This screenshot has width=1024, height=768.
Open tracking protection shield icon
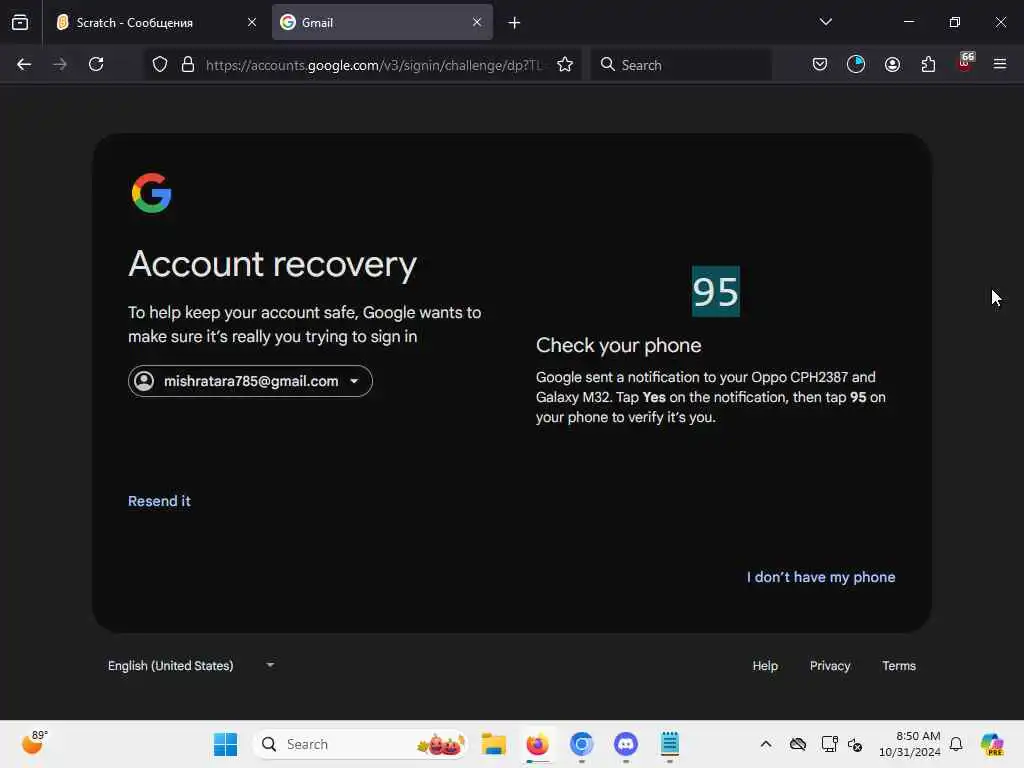[160, 65]
